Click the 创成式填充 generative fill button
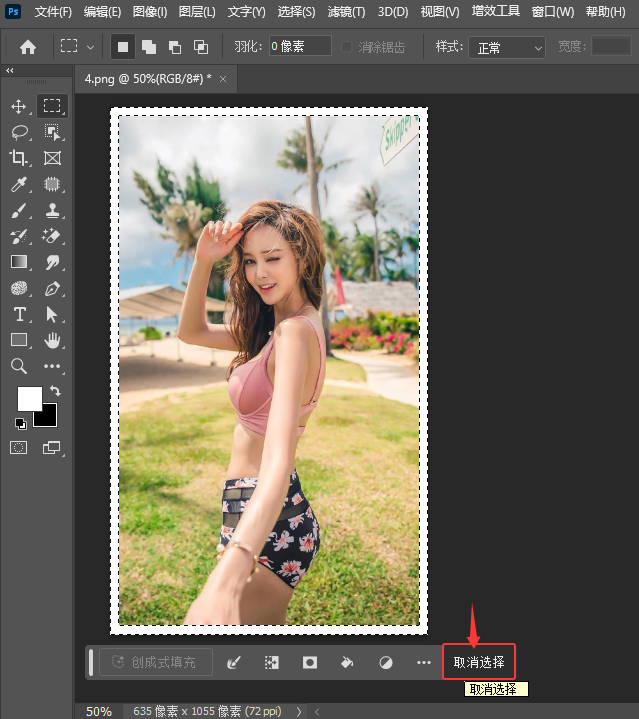 click(156, 662)
